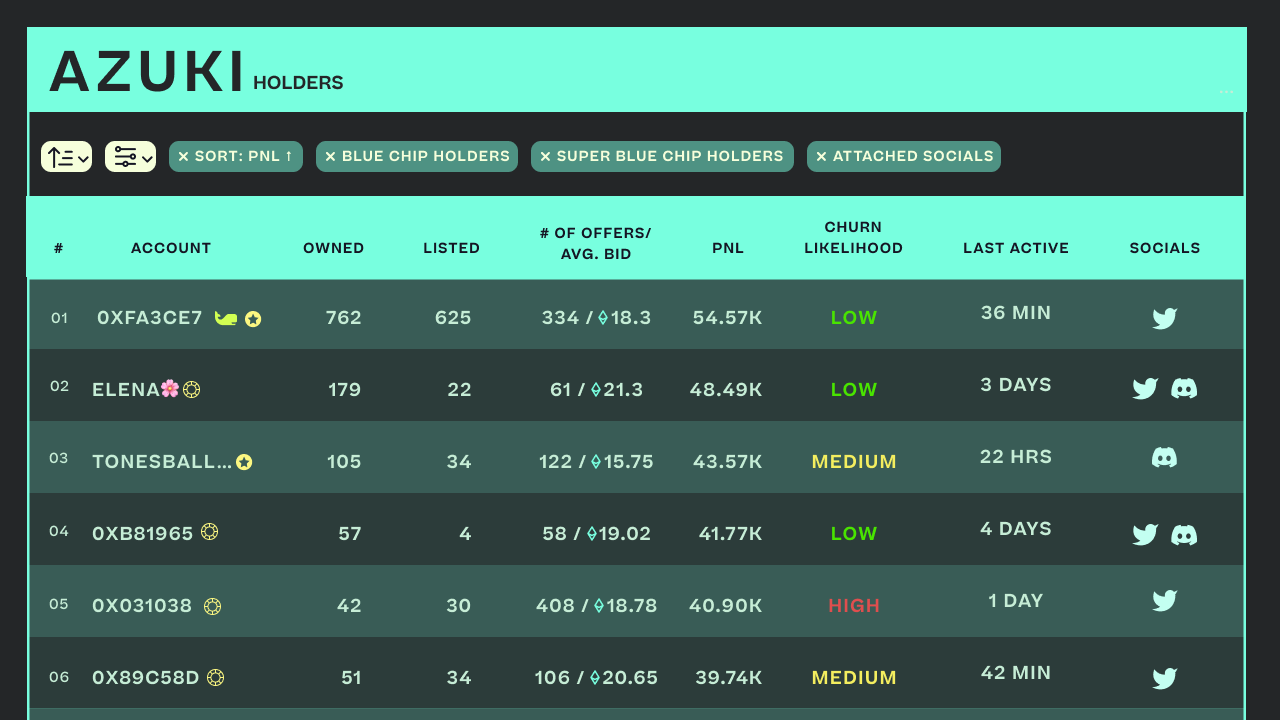Click owned value 179
Viewport: 1280px width, 720px height.
[x=345, y=390]
